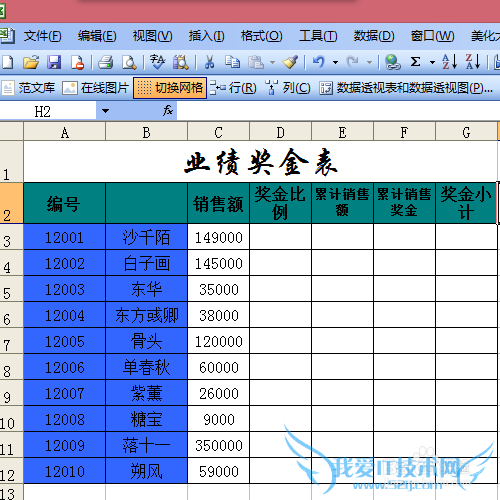Select the 奖金小计 header cell
Viewport: 500px width, 500px height.
coord(466,203)
